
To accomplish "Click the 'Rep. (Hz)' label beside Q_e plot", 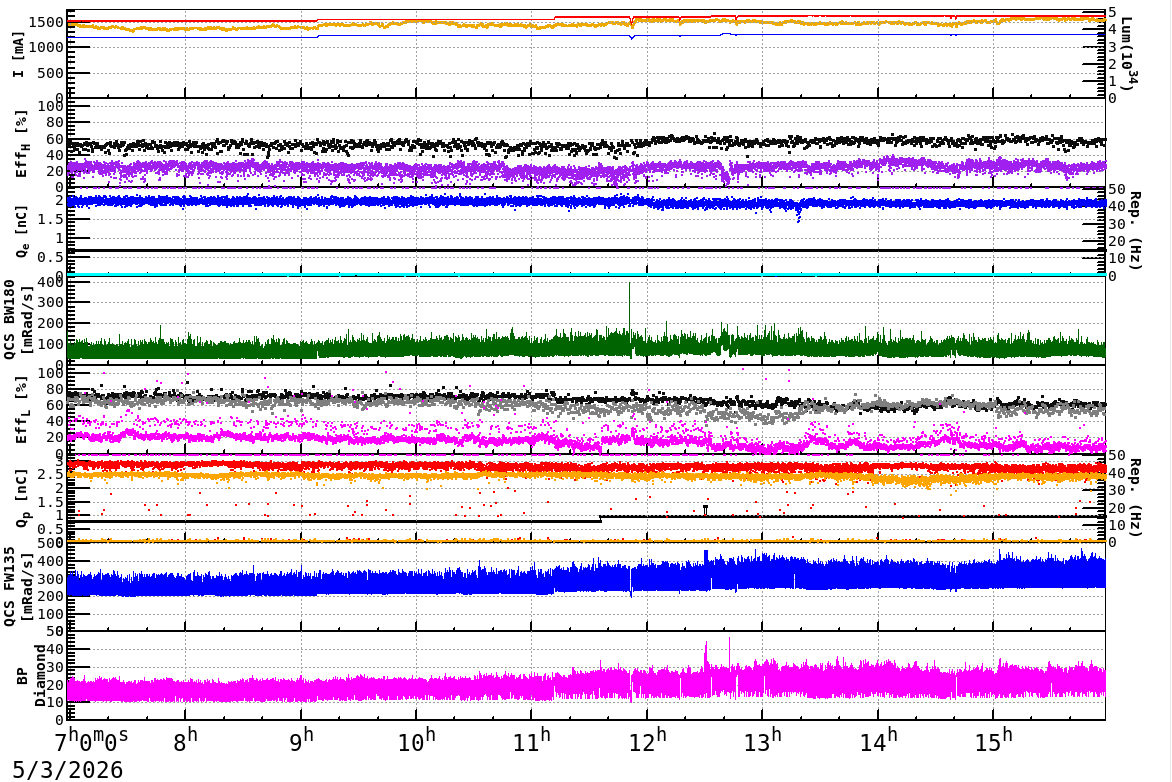I will 1135,231.
